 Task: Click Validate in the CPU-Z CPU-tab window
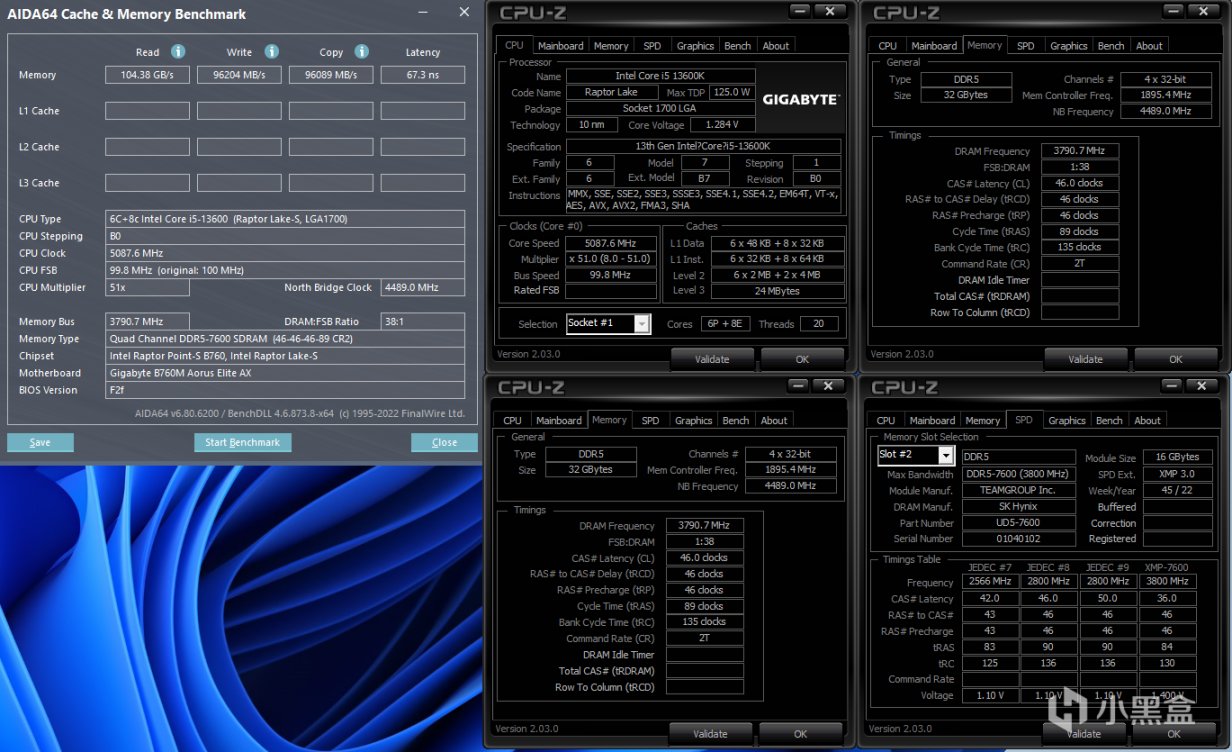pyautogui.click(x=712, y=359)
